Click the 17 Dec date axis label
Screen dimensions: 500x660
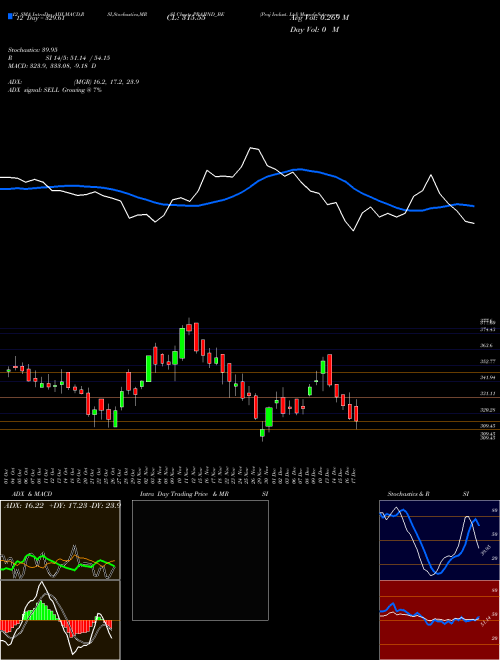[356, 476]
